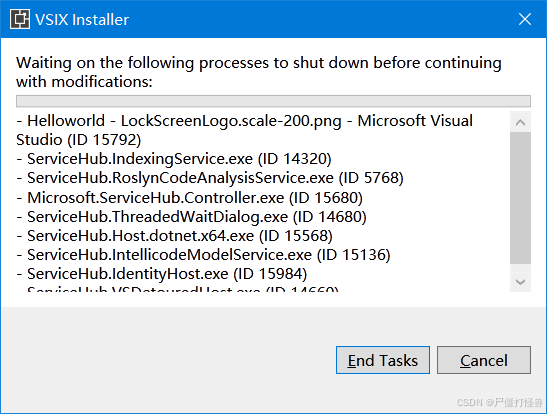547x414 pixels.
Task: Click the process list scroll down arrow
Action: [520, 281]
